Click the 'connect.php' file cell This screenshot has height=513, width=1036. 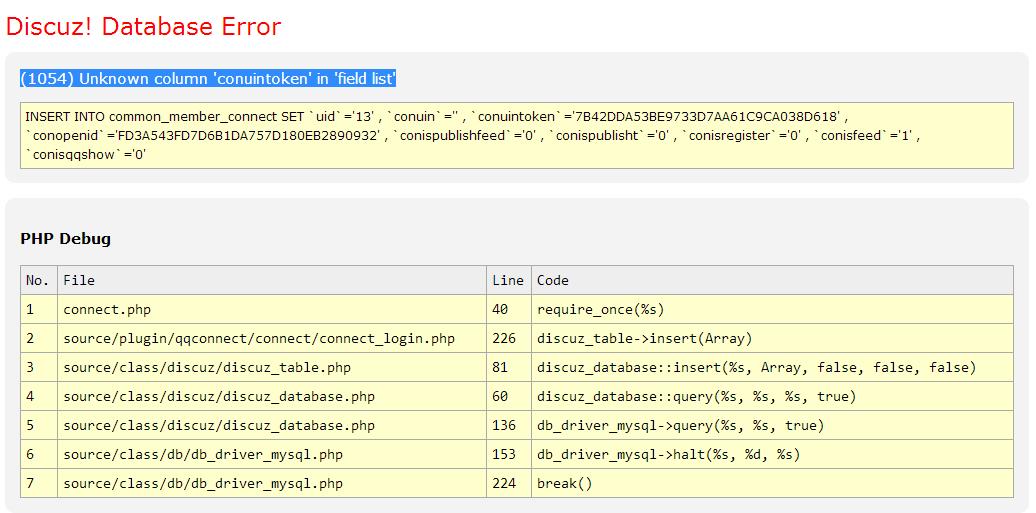(107, 309)
